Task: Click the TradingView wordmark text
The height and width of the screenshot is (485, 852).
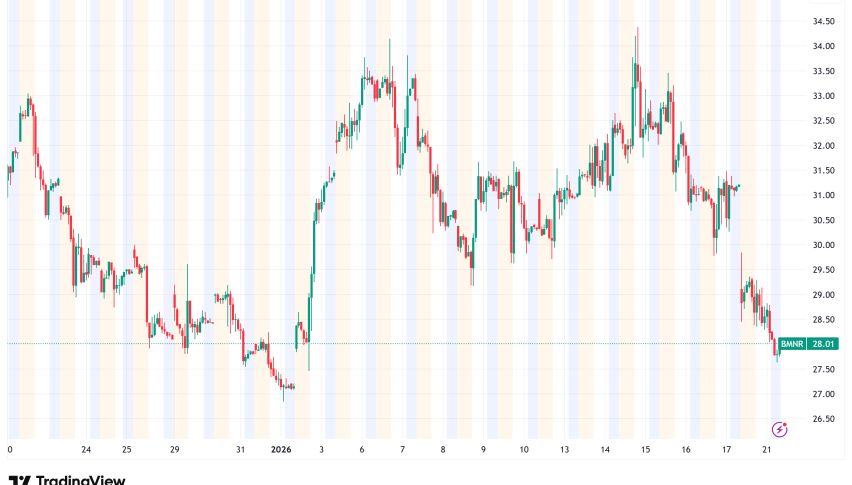Action: (80, 480)
